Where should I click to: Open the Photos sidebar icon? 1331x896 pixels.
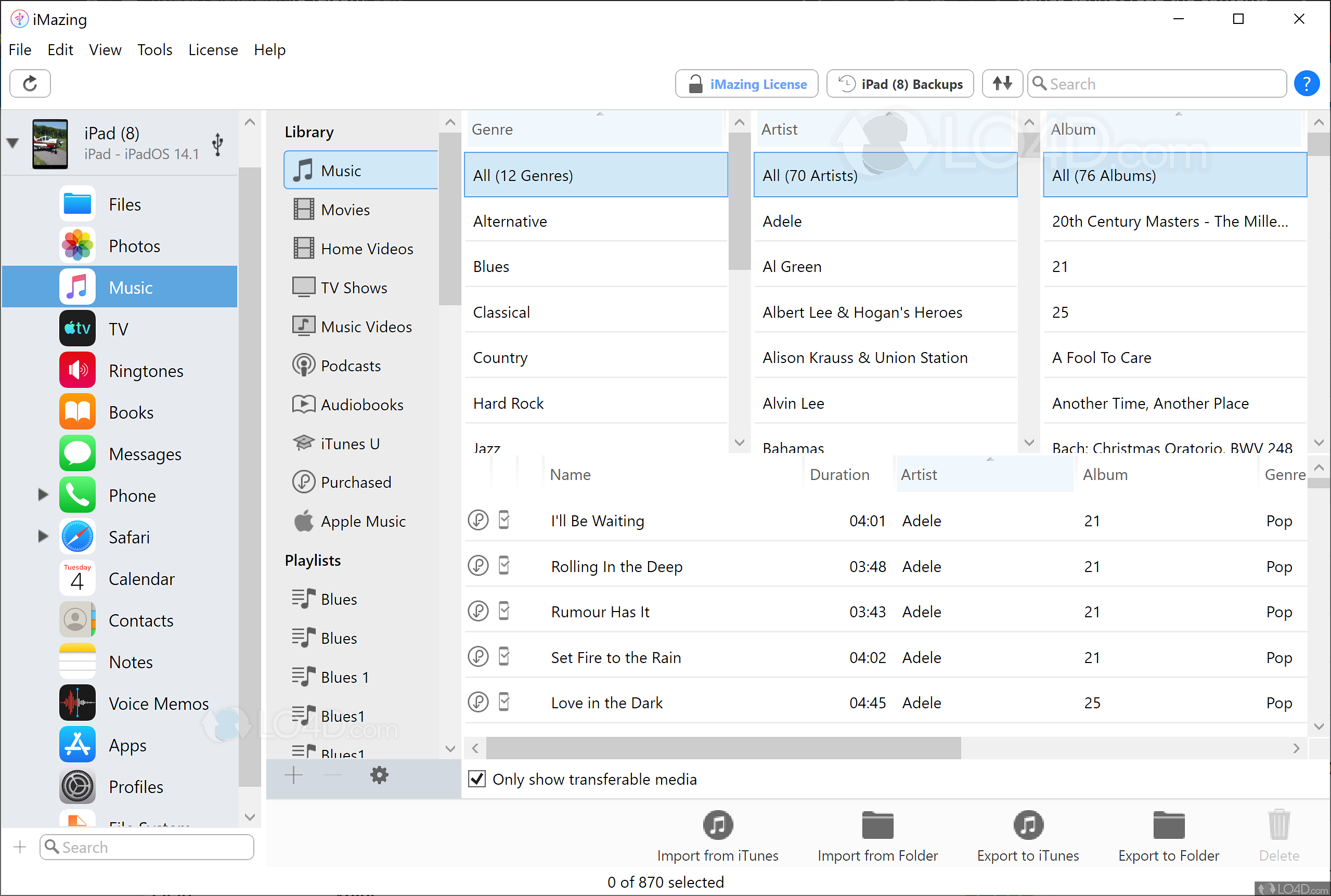tap(77, 246)
